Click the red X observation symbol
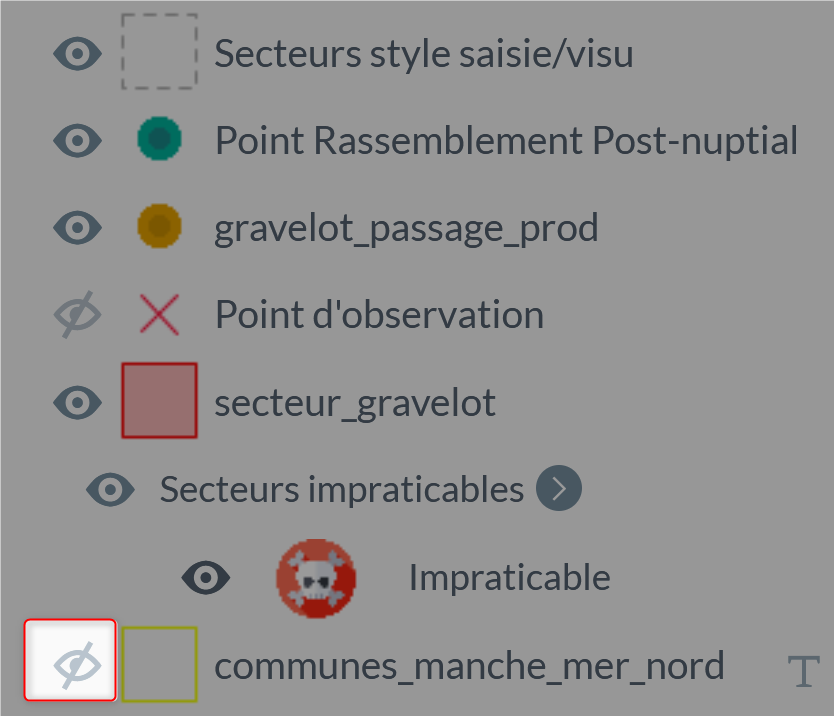The height and width of the screenshot is (716, 834). [x=160, y=314]
